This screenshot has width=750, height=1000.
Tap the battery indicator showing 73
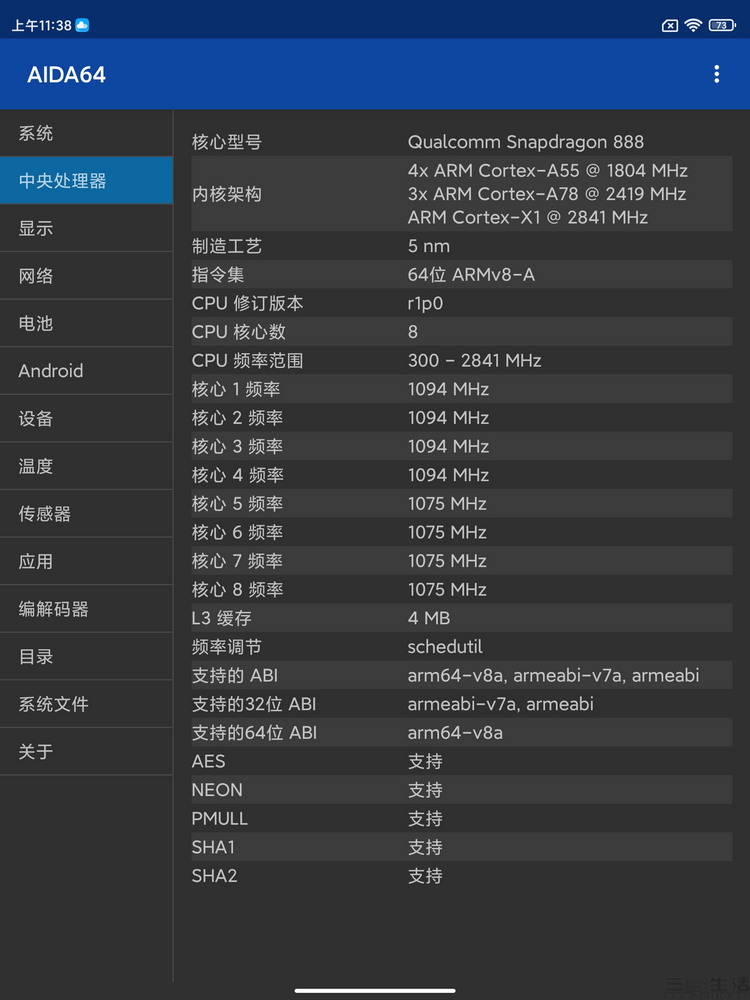(x=722, y=25)
